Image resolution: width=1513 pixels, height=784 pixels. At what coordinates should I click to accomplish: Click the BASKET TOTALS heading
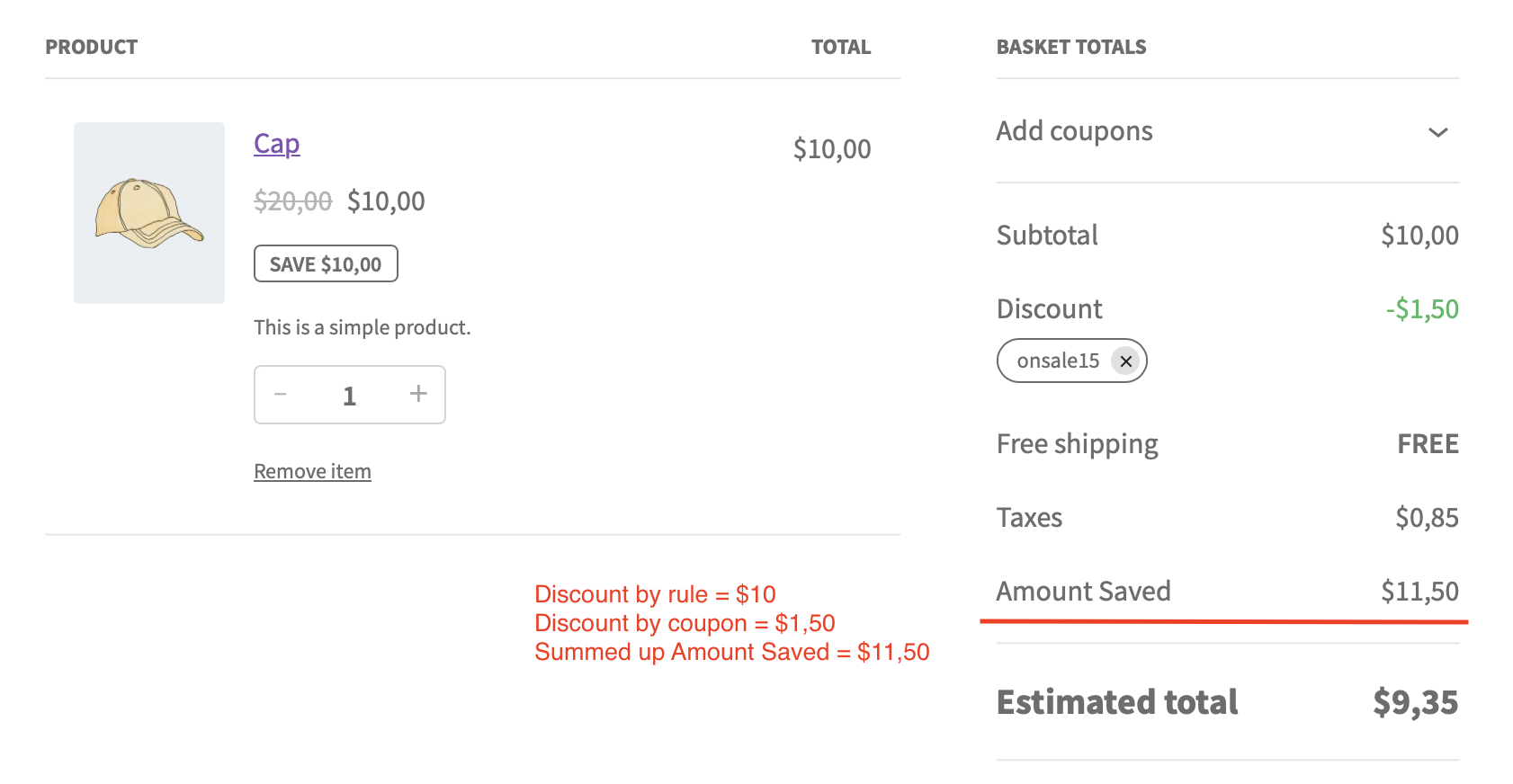pos(1071,48)
